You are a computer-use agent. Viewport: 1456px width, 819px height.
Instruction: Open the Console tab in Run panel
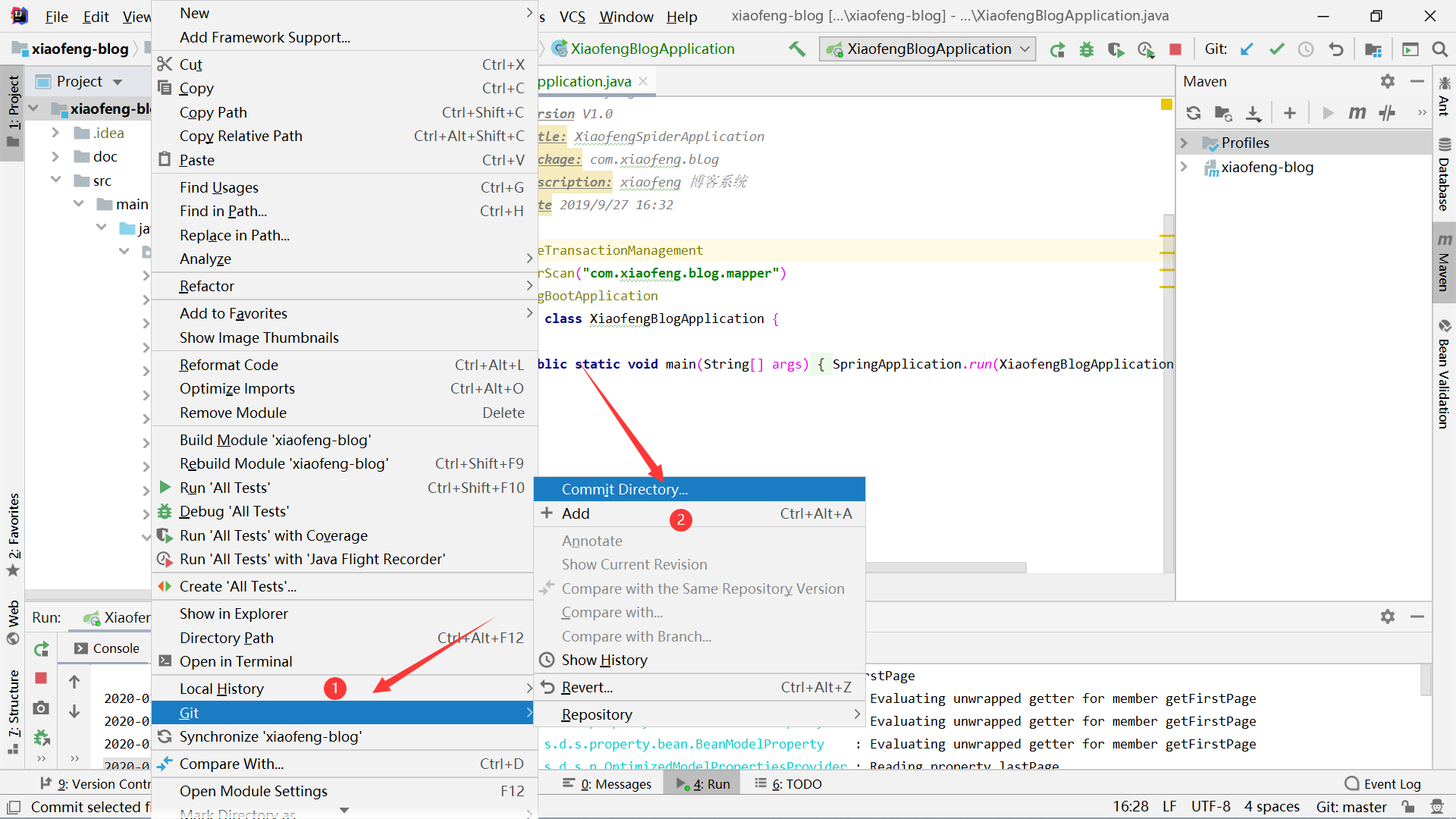(107, 648)
